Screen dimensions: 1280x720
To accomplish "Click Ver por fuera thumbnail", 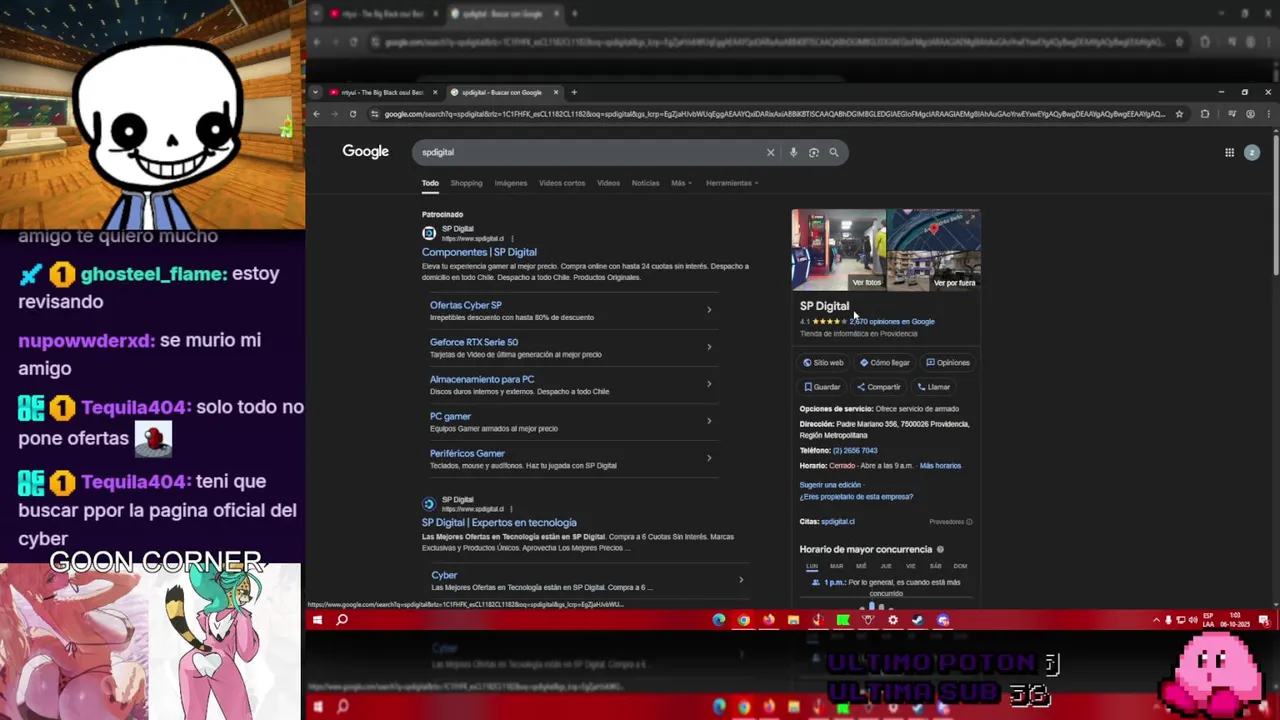I will pyautogui.click(x=954, y=283).
